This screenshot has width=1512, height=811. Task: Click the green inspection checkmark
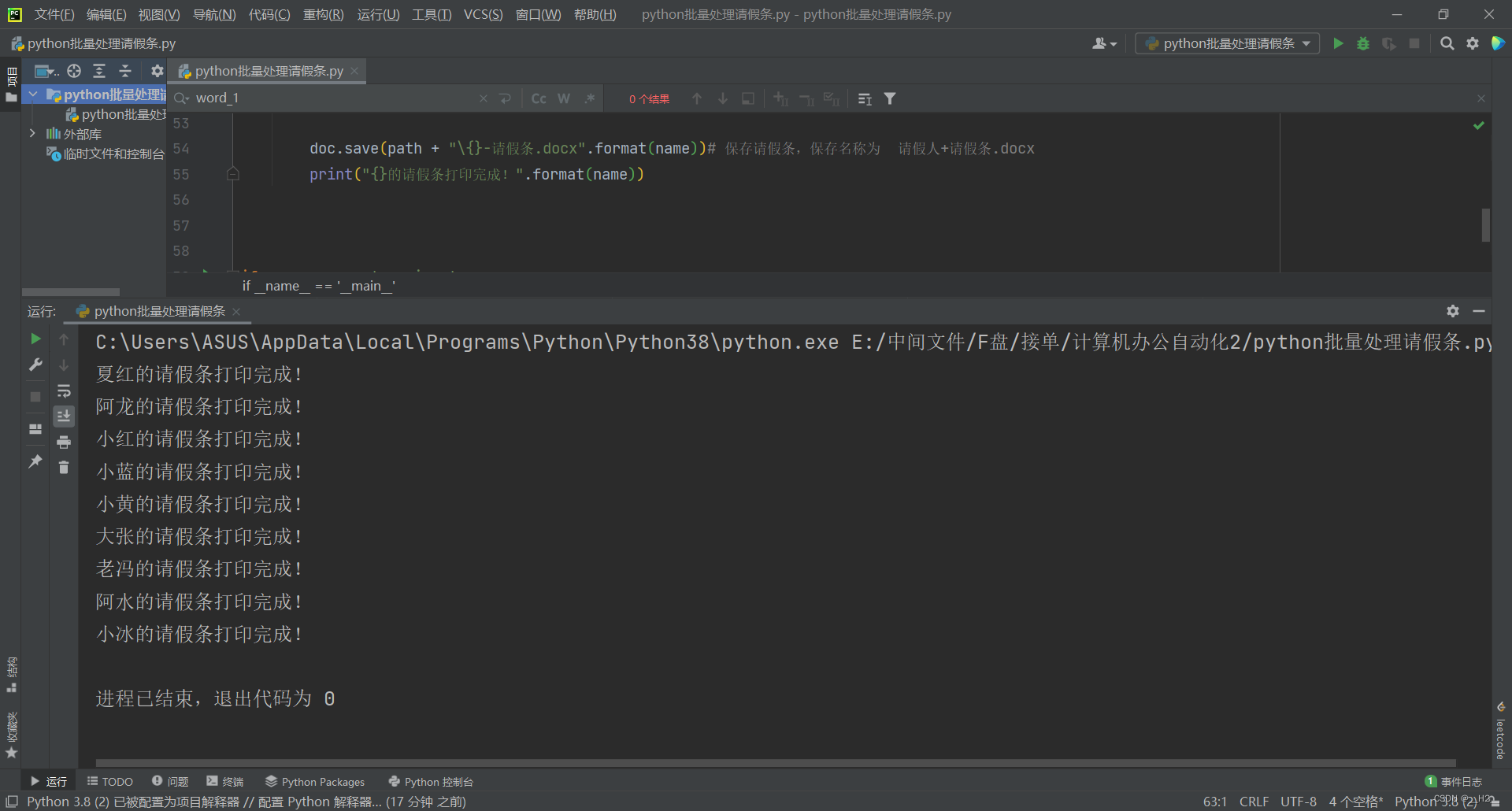coord(1479,125)
